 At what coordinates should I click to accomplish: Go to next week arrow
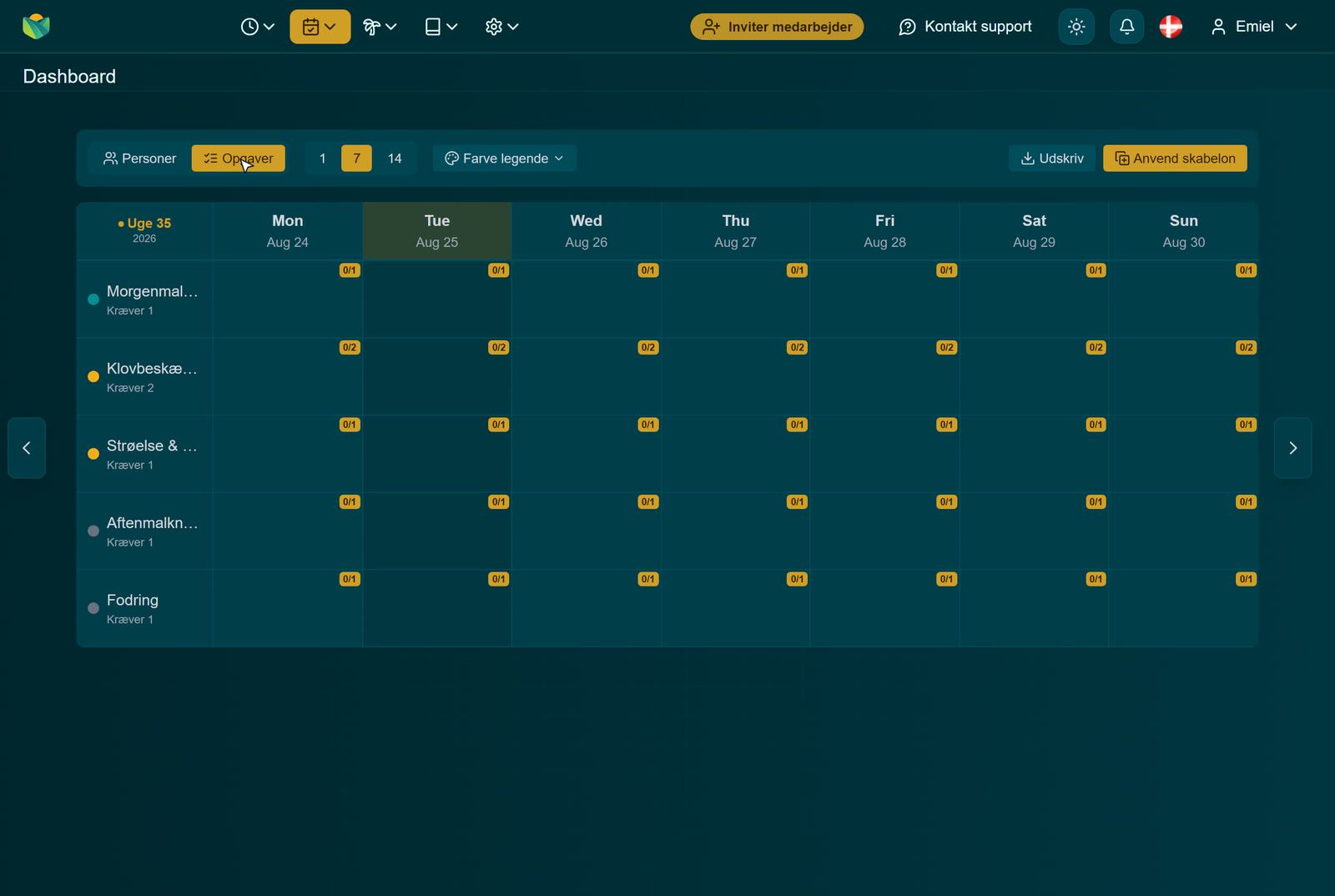click(1292, 448)
